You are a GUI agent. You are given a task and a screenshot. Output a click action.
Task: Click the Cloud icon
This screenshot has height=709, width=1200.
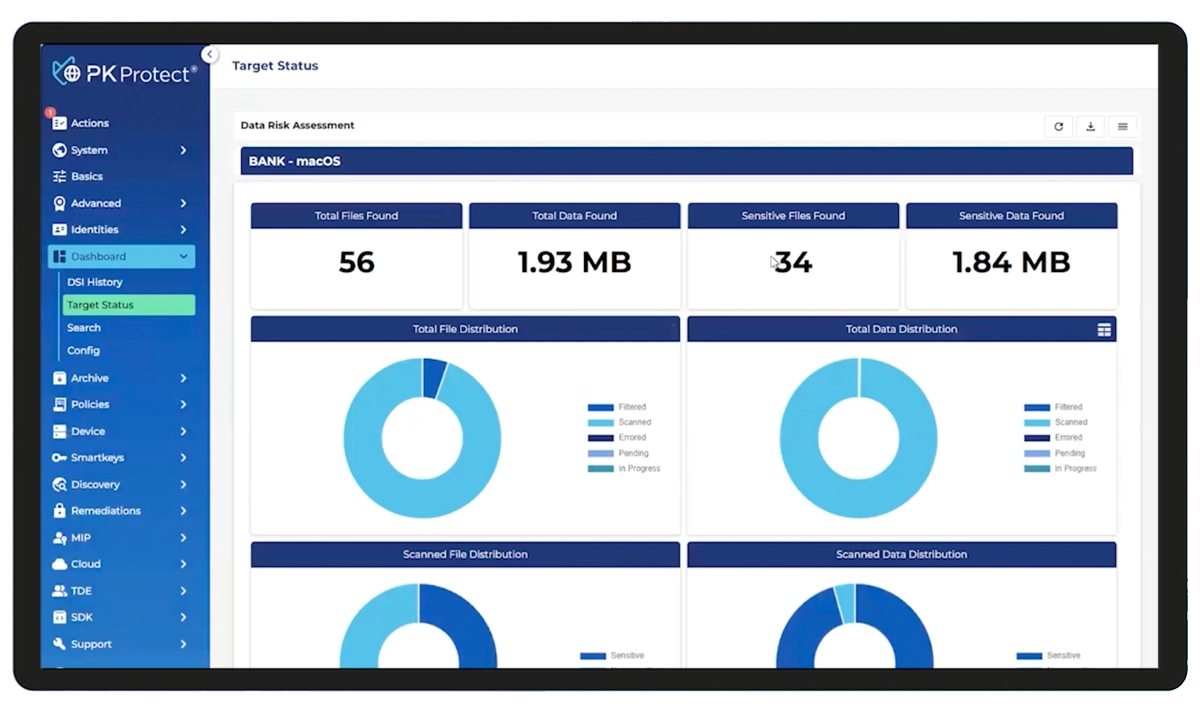click(x=59, y=564)
